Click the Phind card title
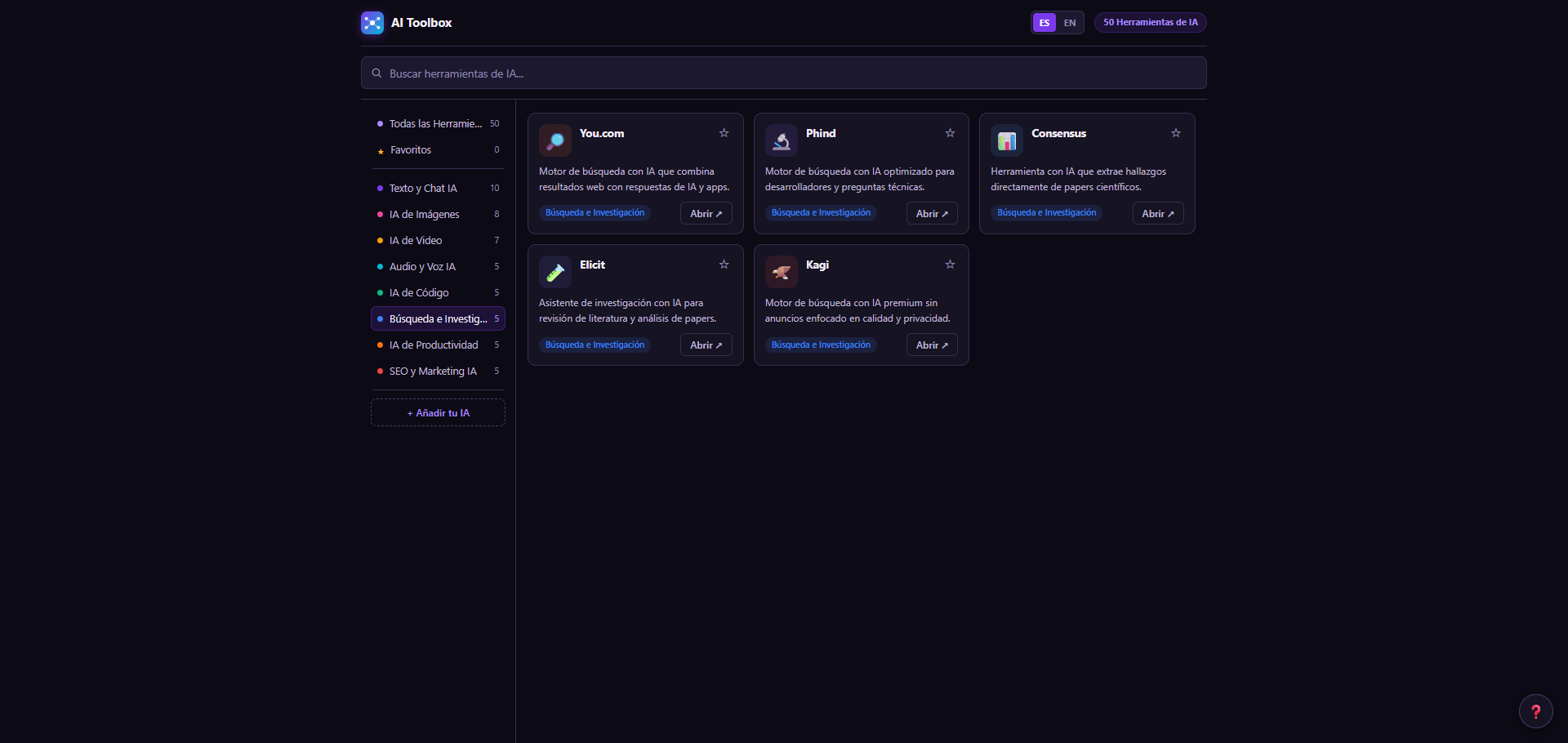 point(820,134)
